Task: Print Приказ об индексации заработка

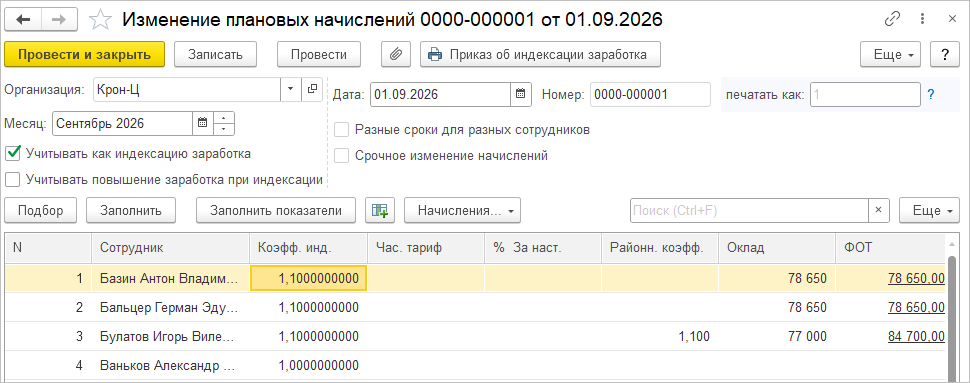Action: click(x=541, y=54)
